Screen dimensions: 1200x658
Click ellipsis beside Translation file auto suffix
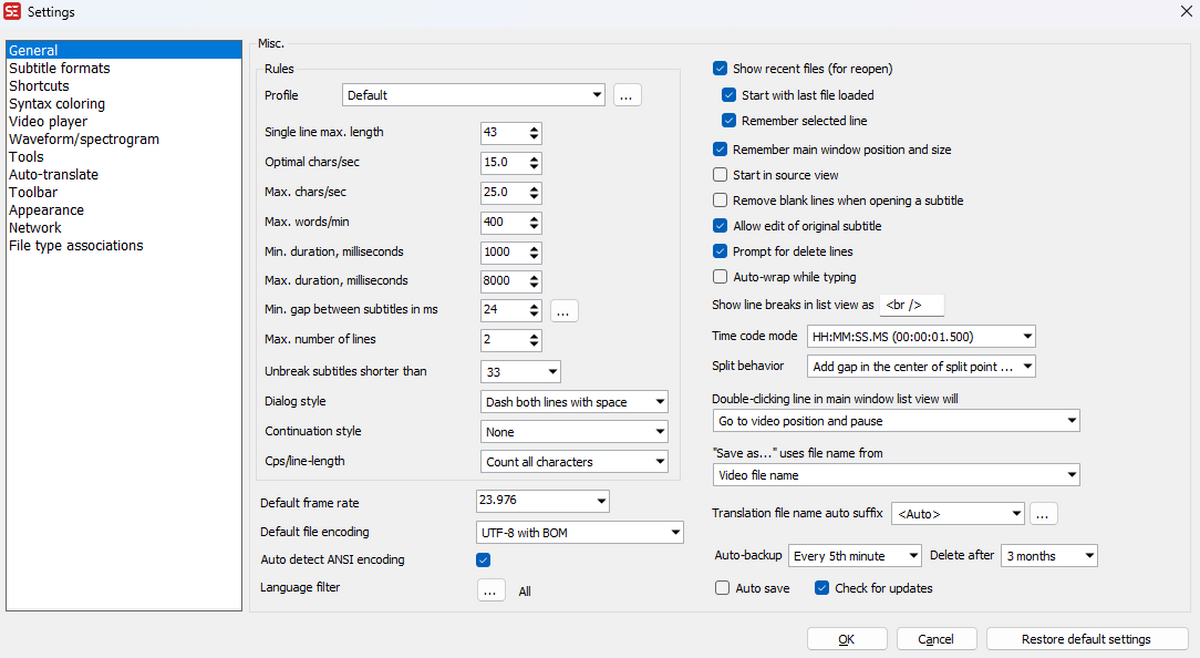pyautogui.click(x=1042, y=514)
